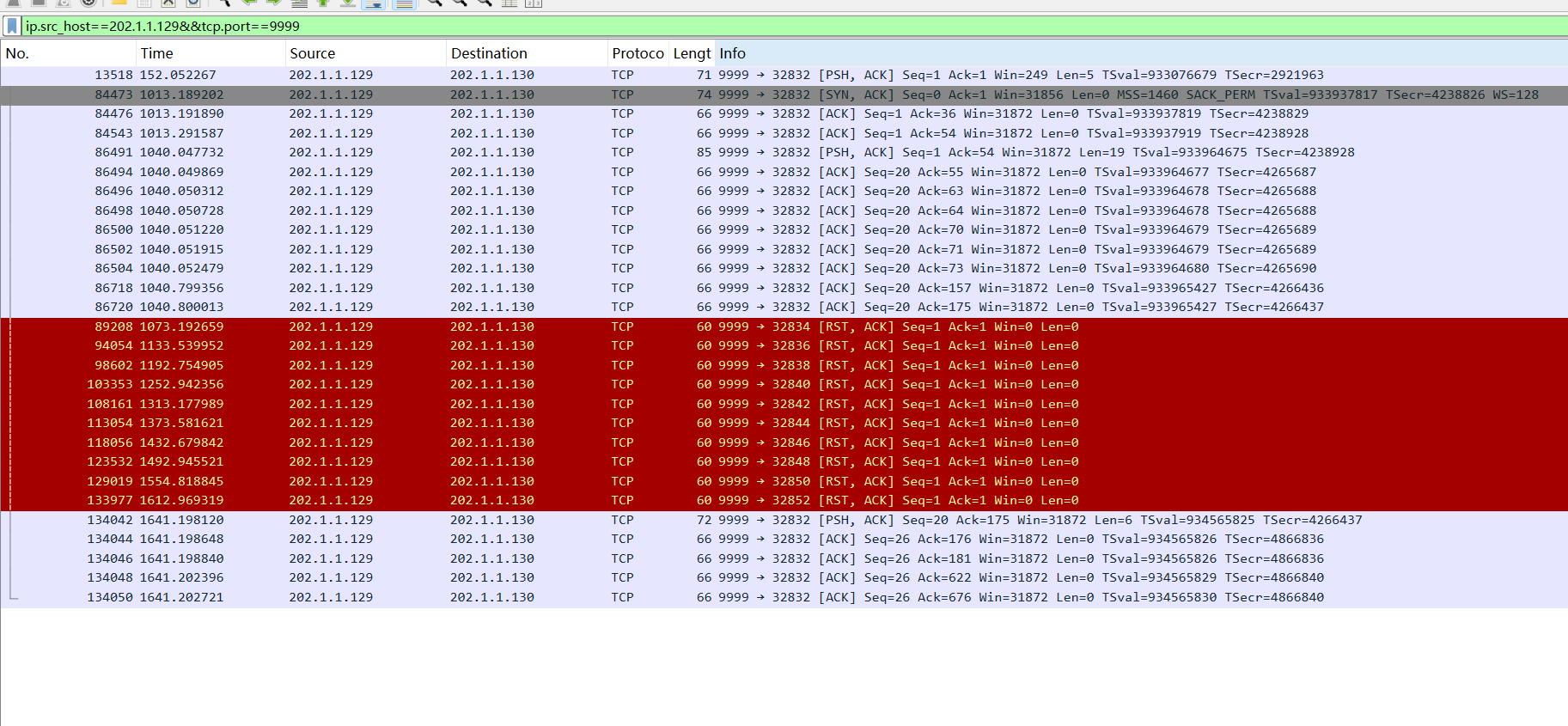Select RST packet 118056 to port 32846
The image size is (1568, 726).
click(784, 442)
